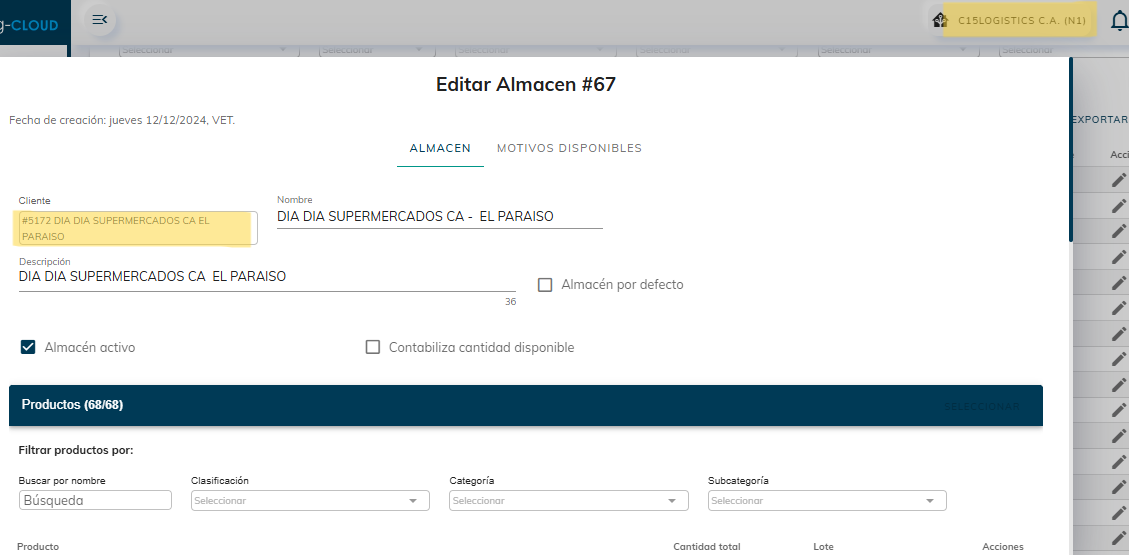Screen dimensions: 1129x555
Task: Click the second pencil edit icon from top
Action: 1119,205
